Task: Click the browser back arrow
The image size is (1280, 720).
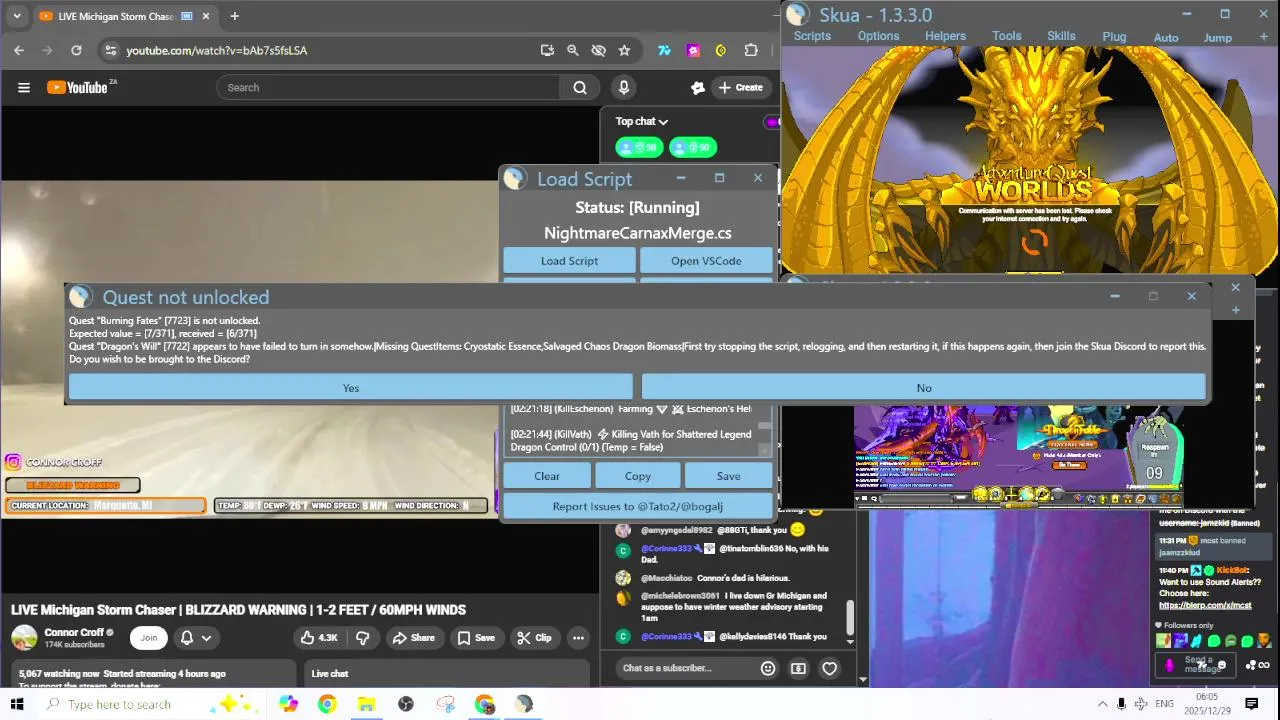Action: [19, 50]
